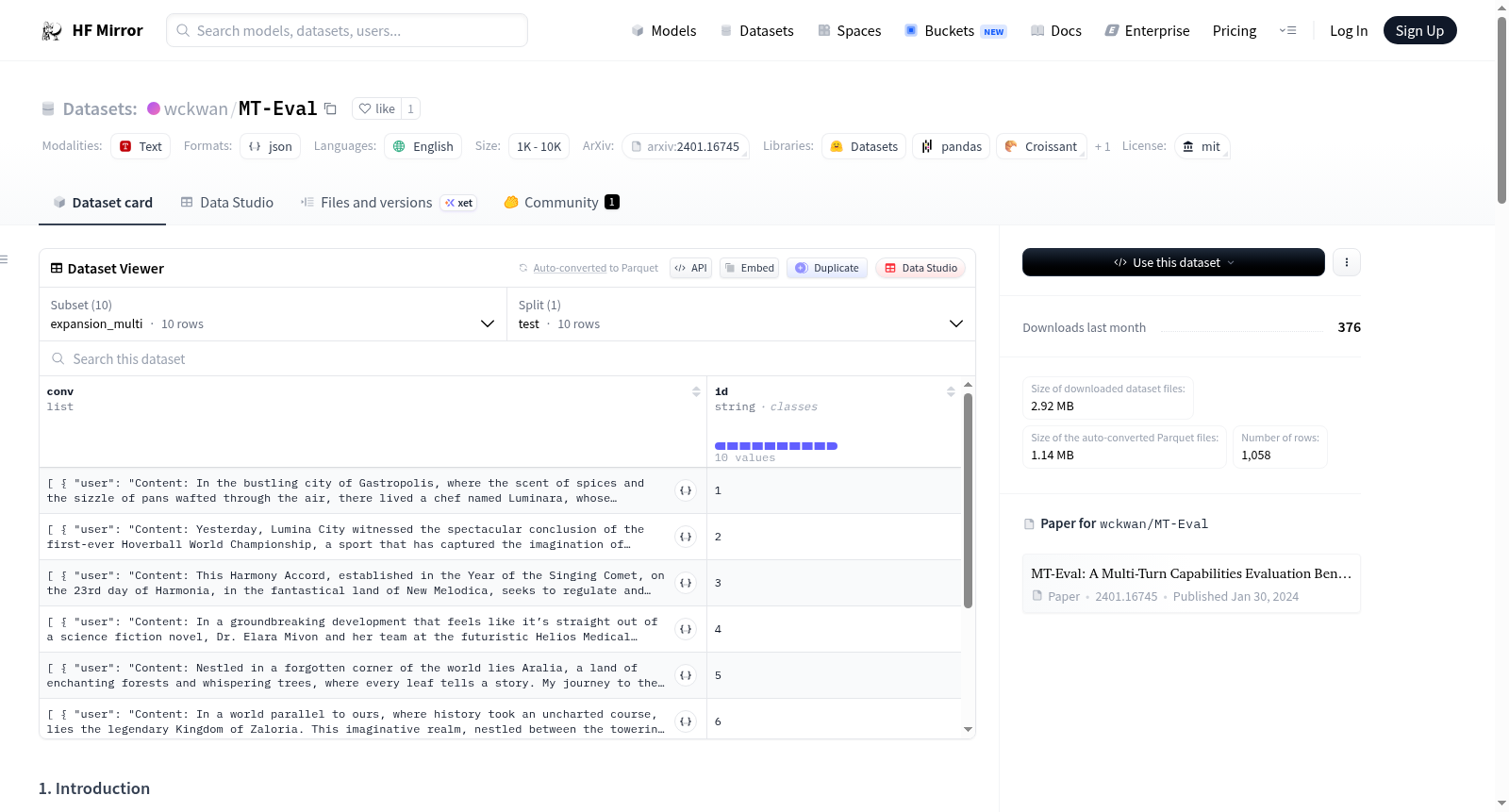This screenshot has height=812, width=1509.
Task: Click the like count 1
Action: tap(410, 108)
